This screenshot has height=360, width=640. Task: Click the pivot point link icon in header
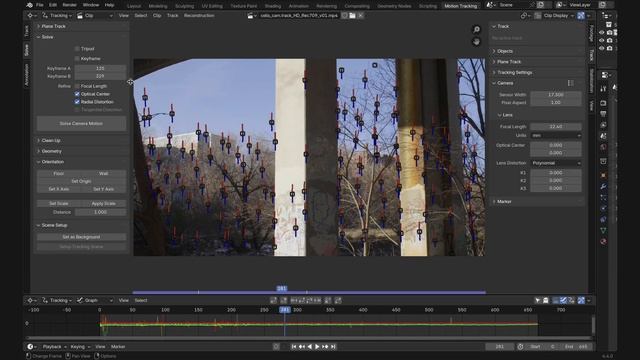(525, 16)
